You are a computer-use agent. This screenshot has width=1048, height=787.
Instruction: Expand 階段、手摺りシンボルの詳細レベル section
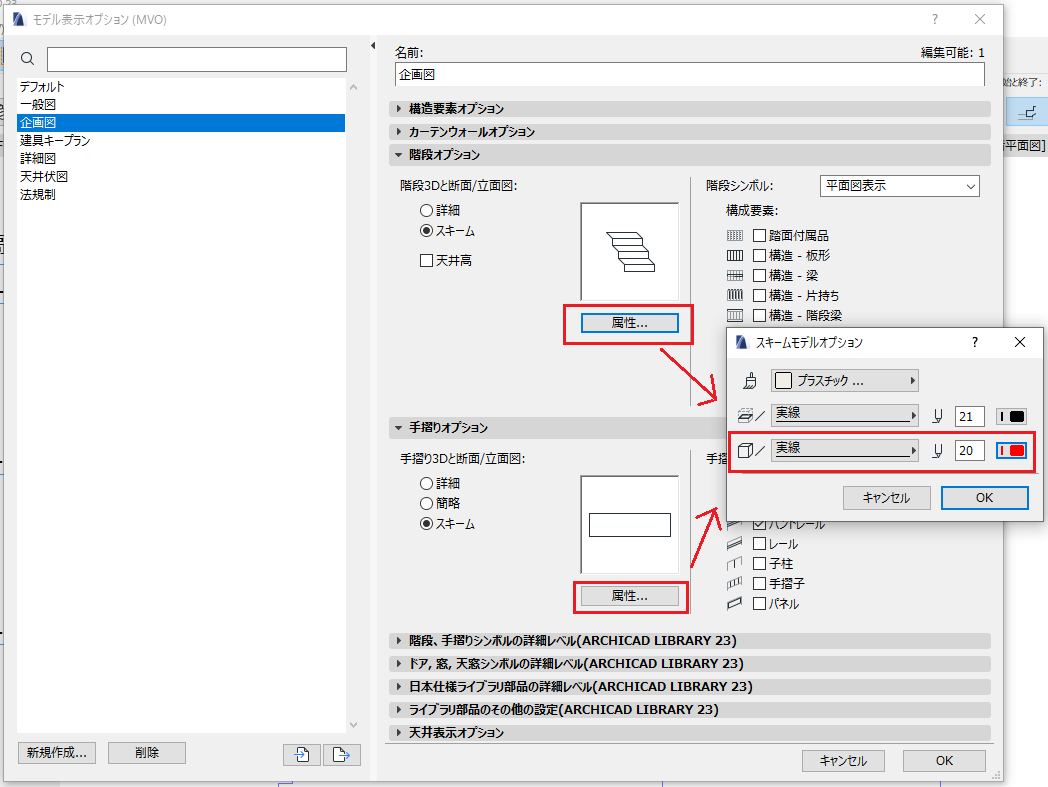pos(690,641)
